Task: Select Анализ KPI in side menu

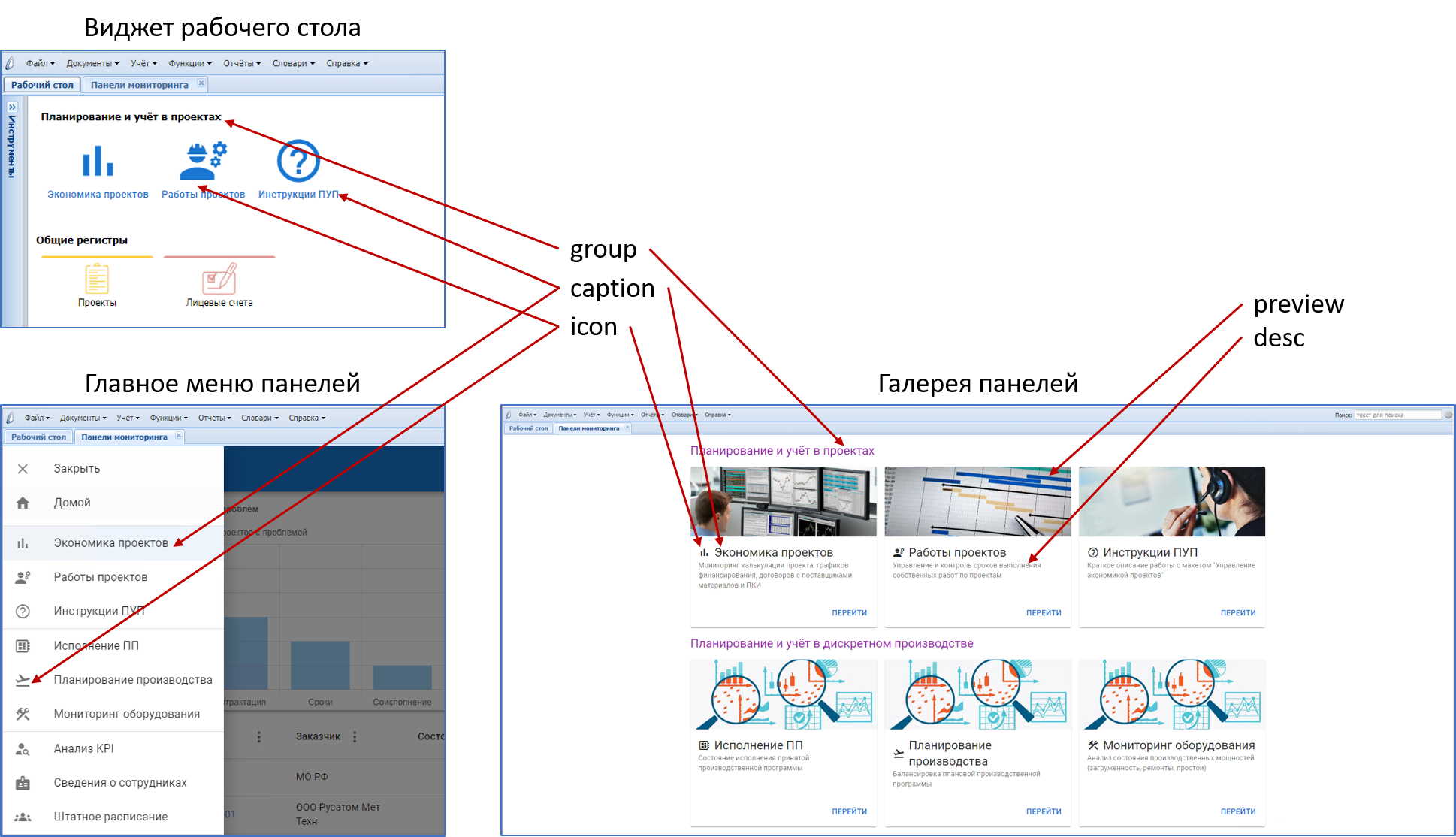Action: coord(83,748)
